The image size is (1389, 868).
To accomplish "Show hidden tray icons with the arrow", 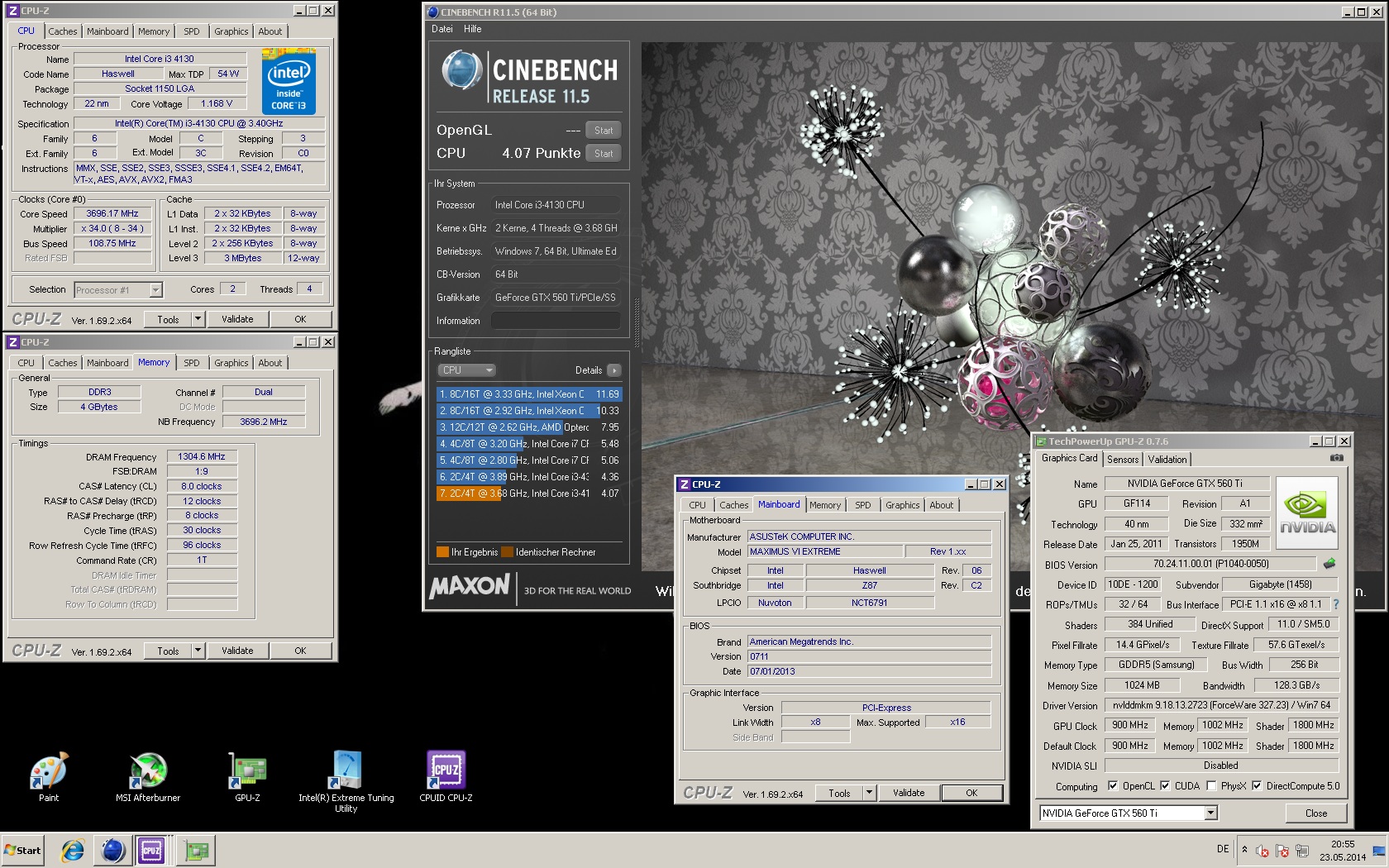I will click(1244, 849).
